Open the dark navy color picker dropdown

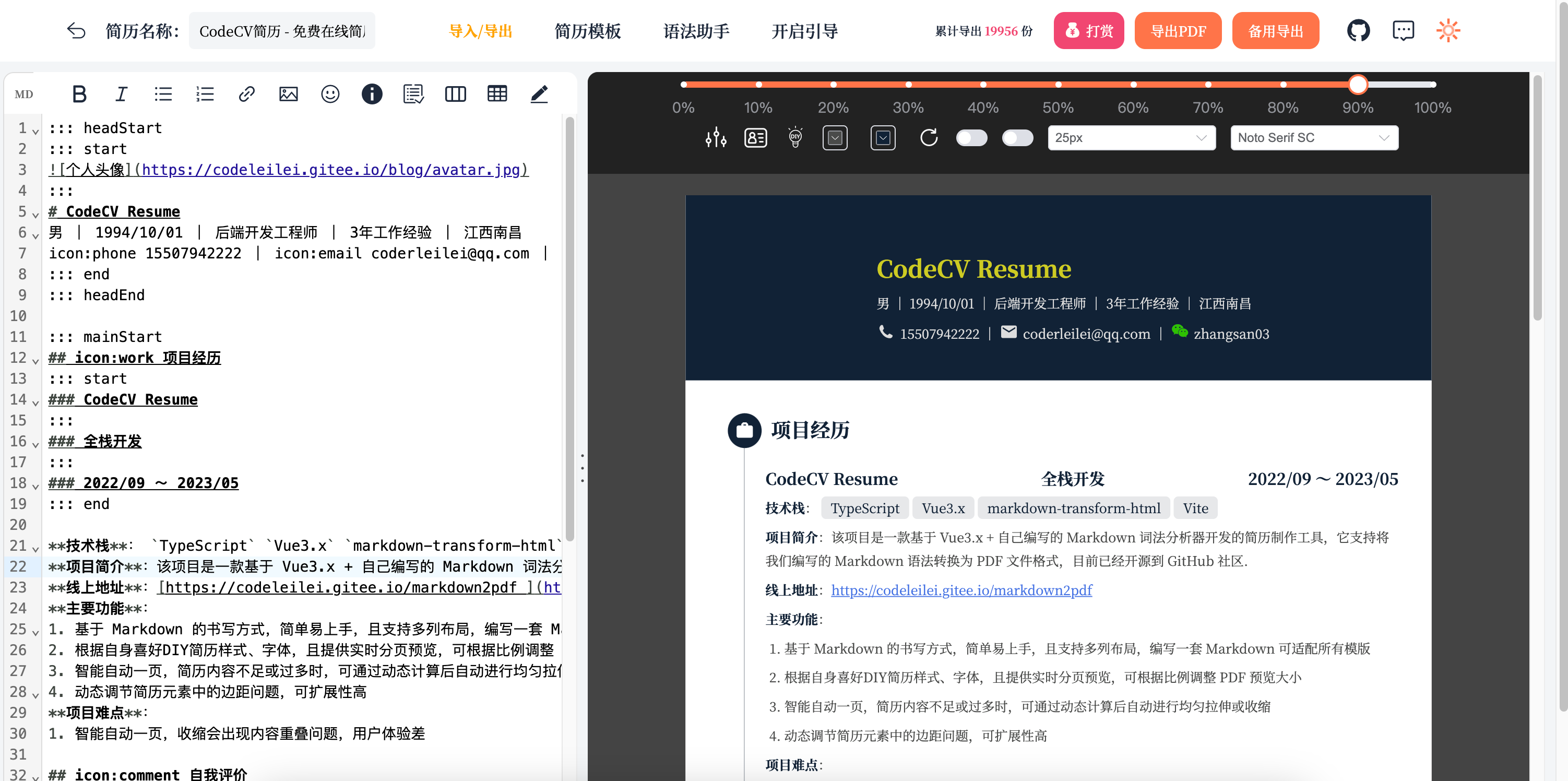click(883, 138)
